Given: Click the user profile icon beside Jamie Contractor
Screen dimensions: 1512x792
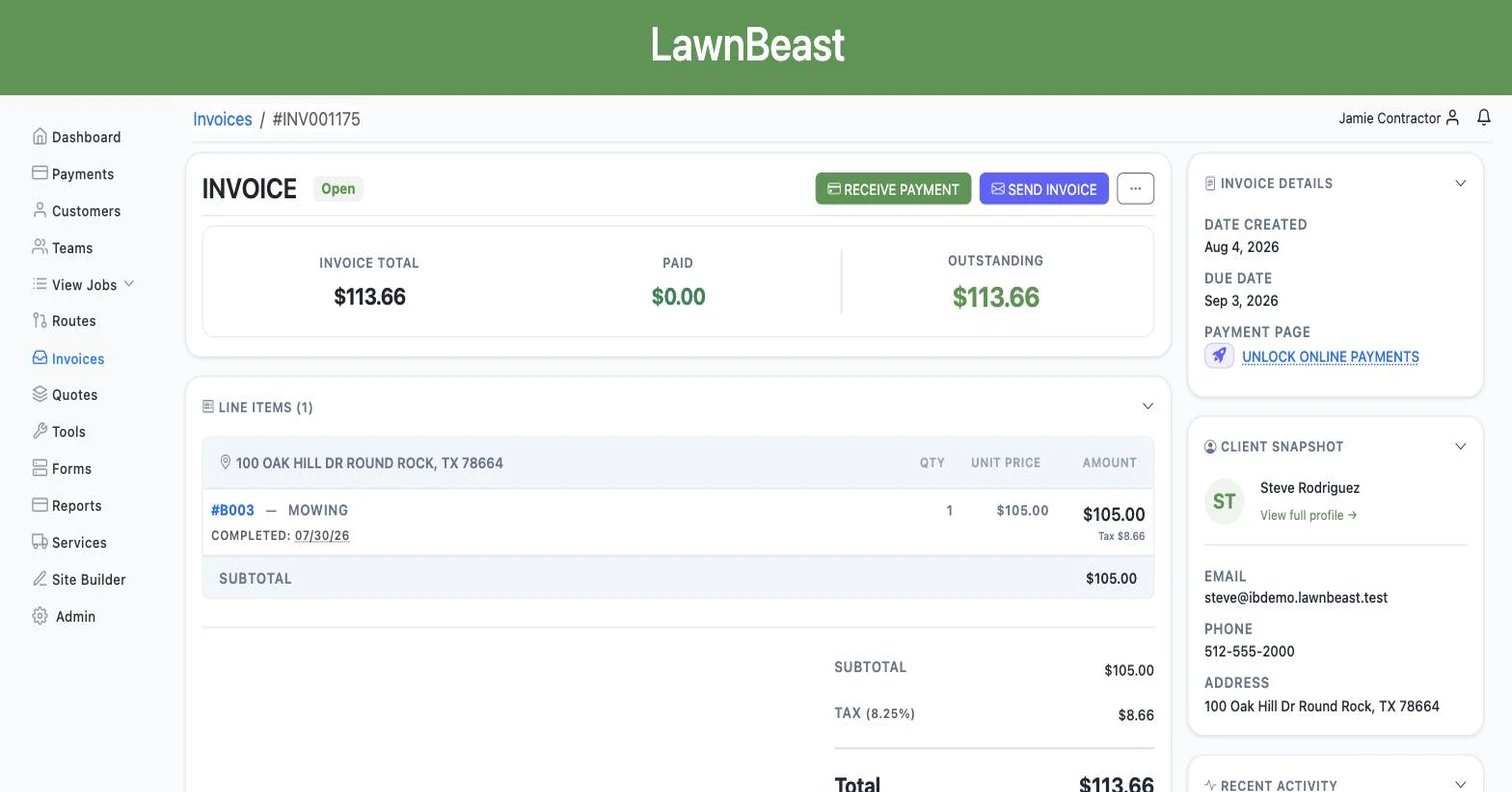Looking at the screenshot, I should [x=1453, y=118].
